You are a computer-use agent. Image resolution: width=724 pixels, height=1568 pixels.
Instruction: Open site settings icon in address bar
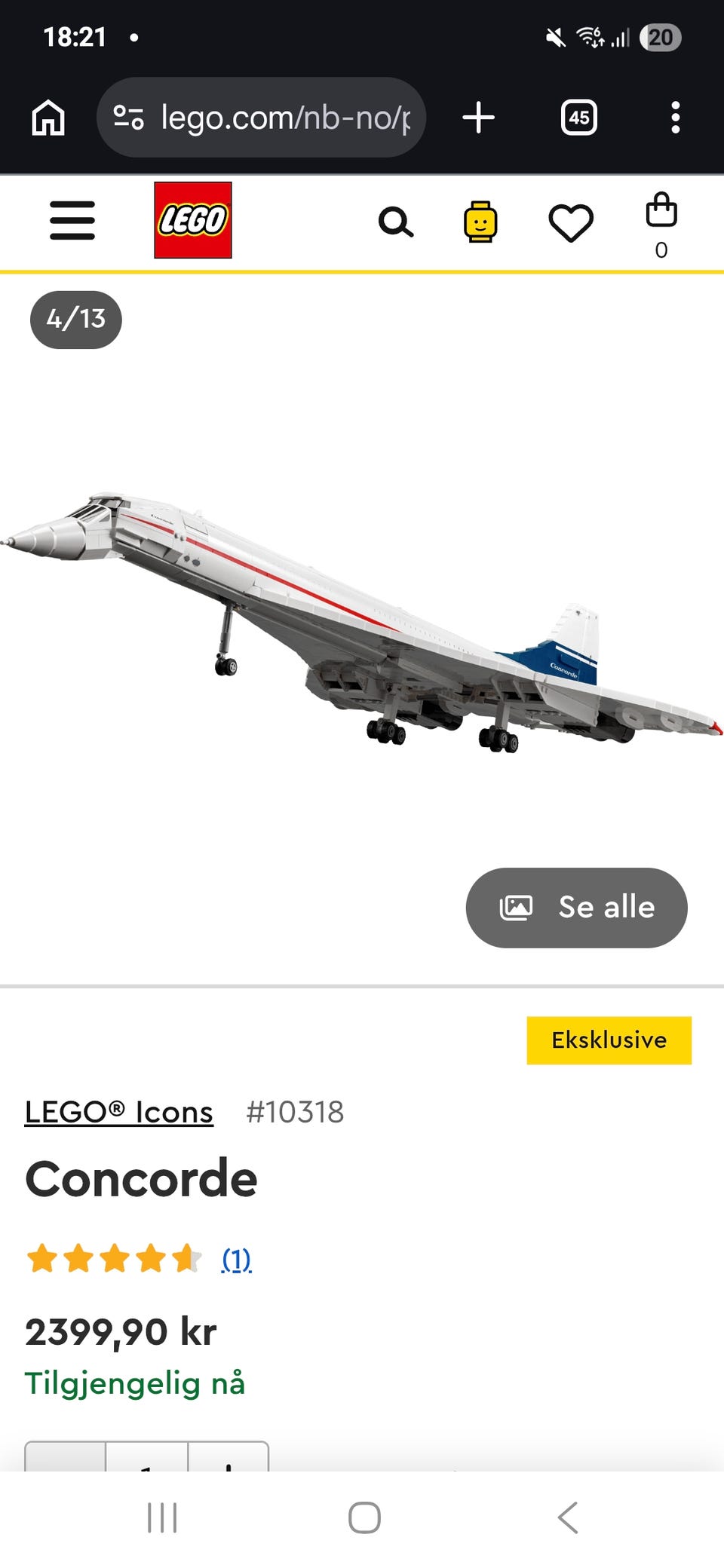[128, 118]
